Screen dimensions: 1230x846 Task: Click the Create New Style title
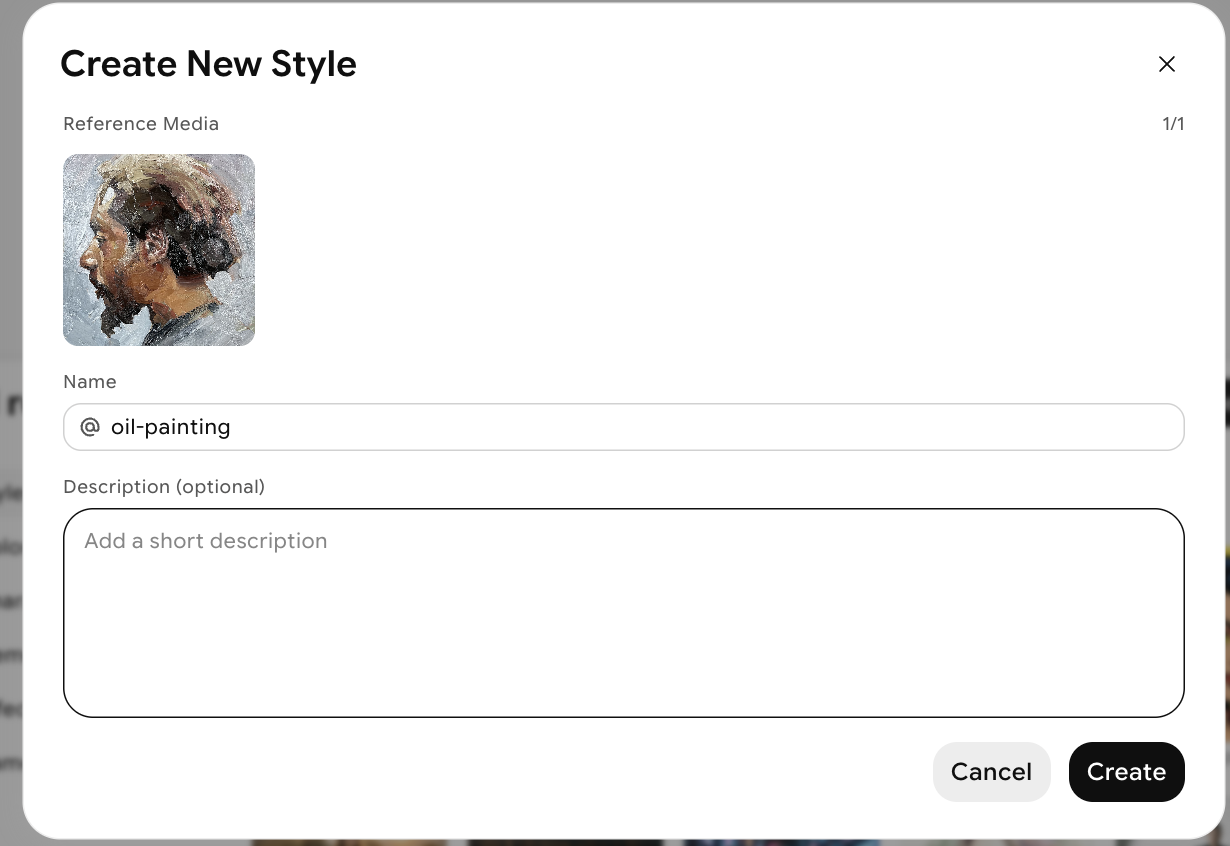[x=208, y=63]
